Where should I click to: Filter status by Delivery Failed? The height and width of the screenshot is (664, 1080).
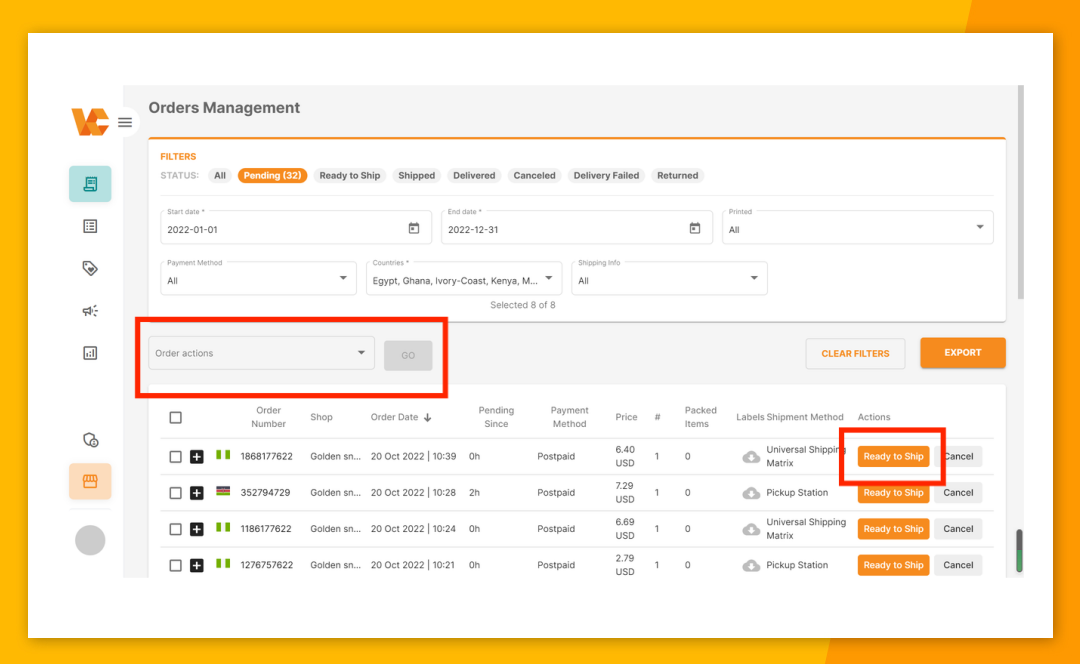606,176
